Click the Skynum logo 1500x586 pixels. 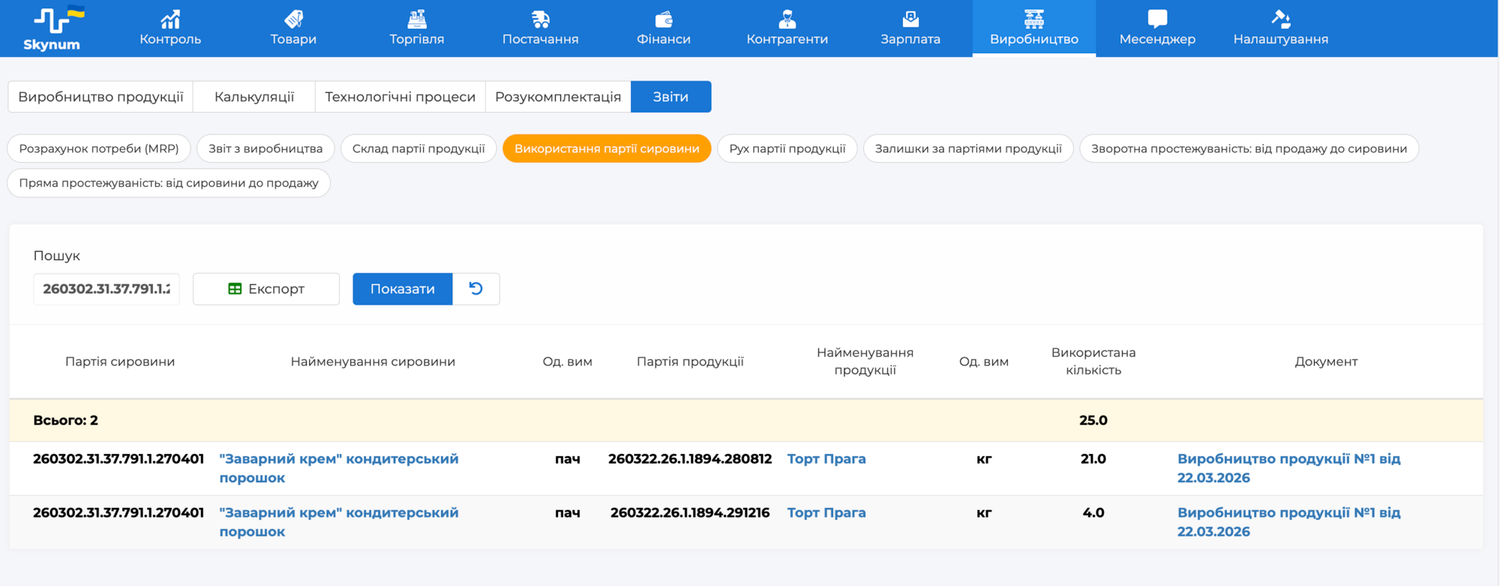coord(58,28)
